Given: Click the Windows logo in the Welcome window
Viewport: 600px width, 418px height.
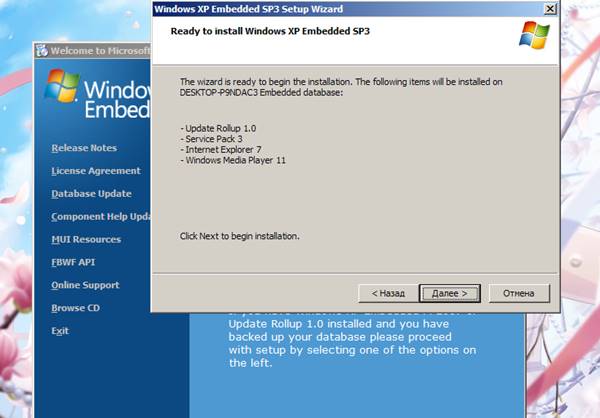Looking at the screenshot, I should [62, 86].
